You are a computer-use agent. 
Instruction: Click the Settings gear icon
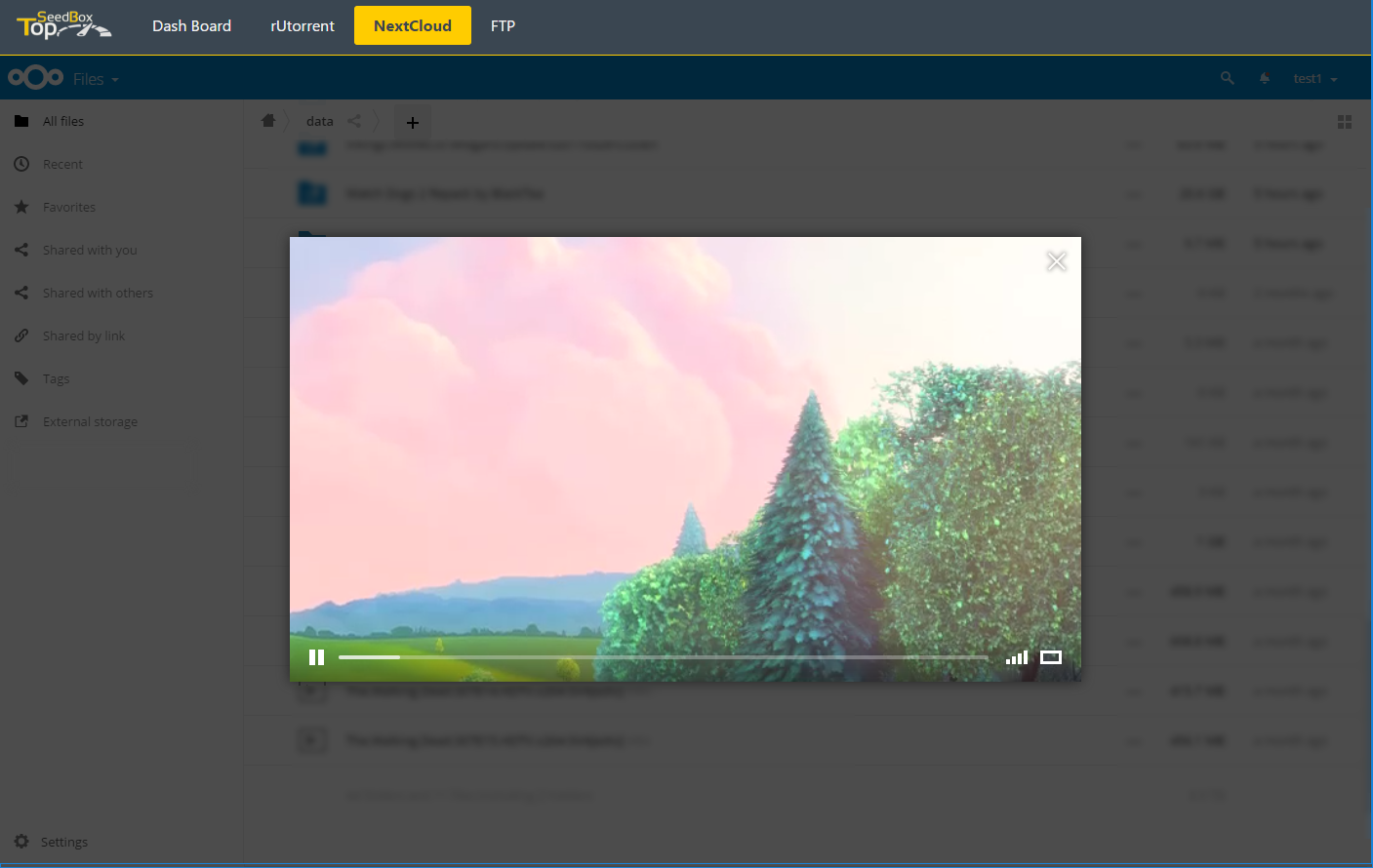[21, 842]
